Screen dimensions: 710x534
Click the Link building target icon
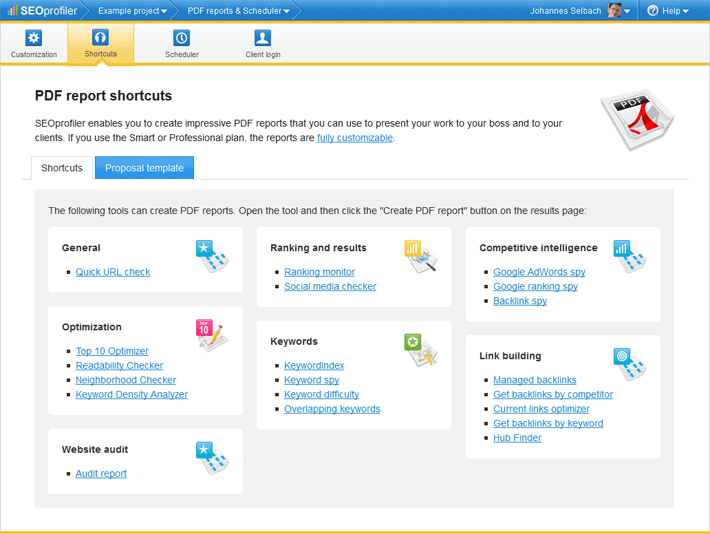point(630,364)
